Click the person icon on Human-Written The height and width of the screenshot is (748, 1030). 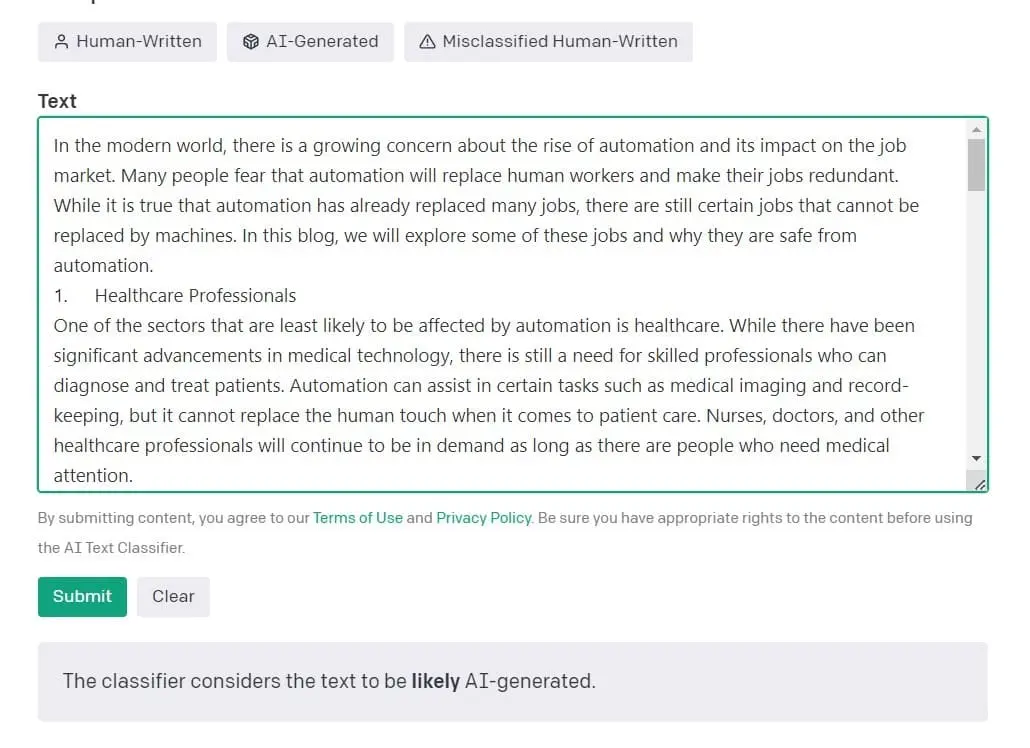[x=62, y=42]
